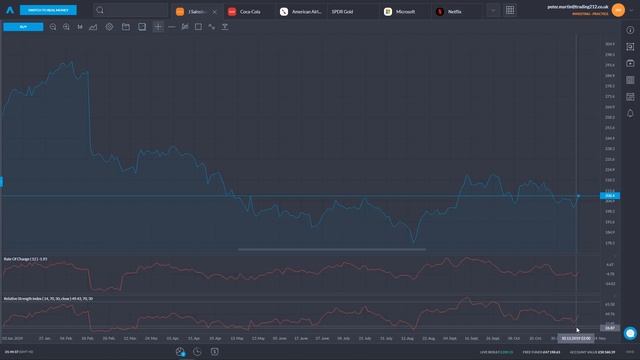Open the history clock icon

tap(197, 351)
